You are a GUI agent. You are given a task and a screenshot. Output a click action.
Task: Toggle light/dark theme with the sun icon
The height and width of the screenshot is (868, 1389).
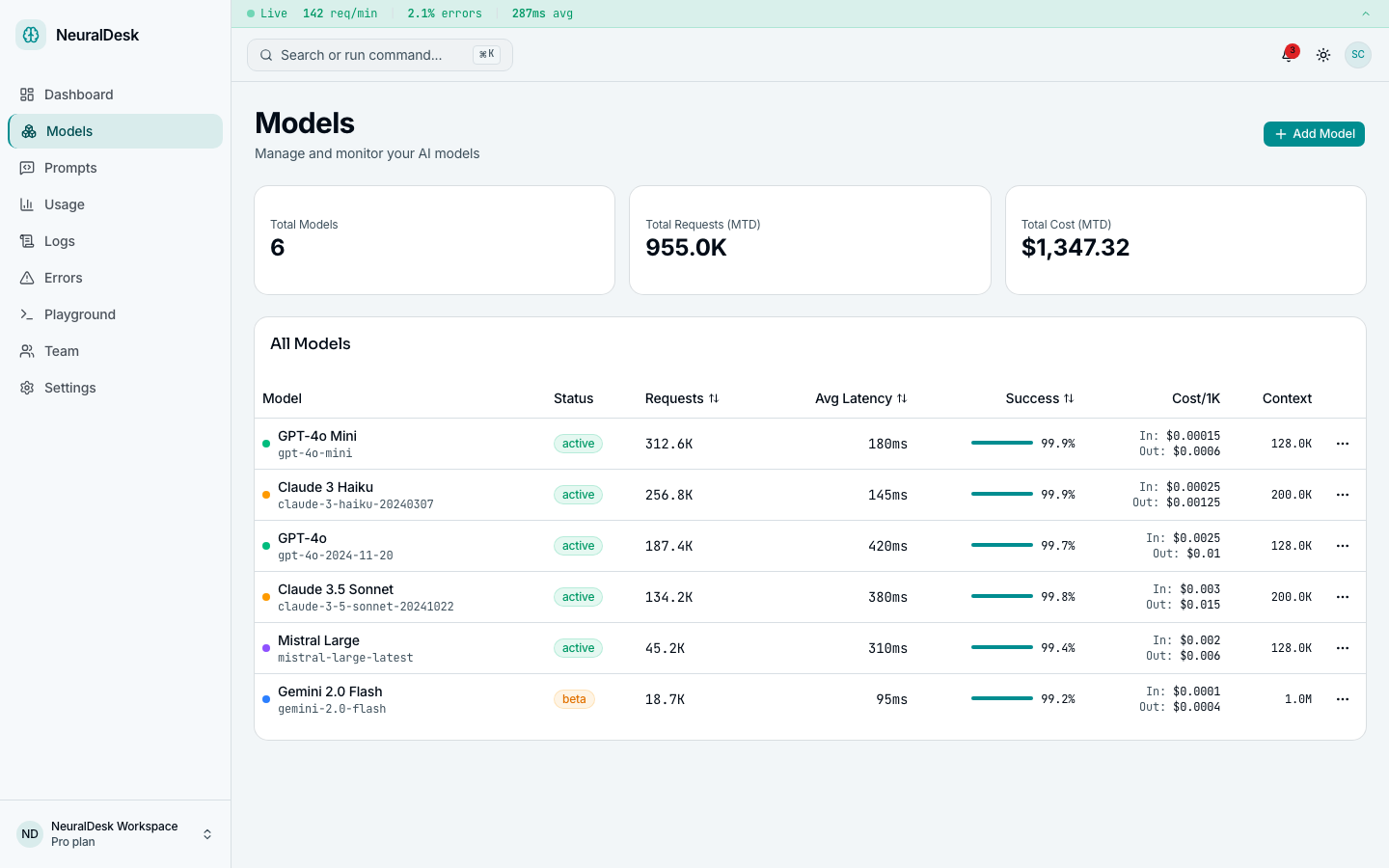[x=1323, y=55]
